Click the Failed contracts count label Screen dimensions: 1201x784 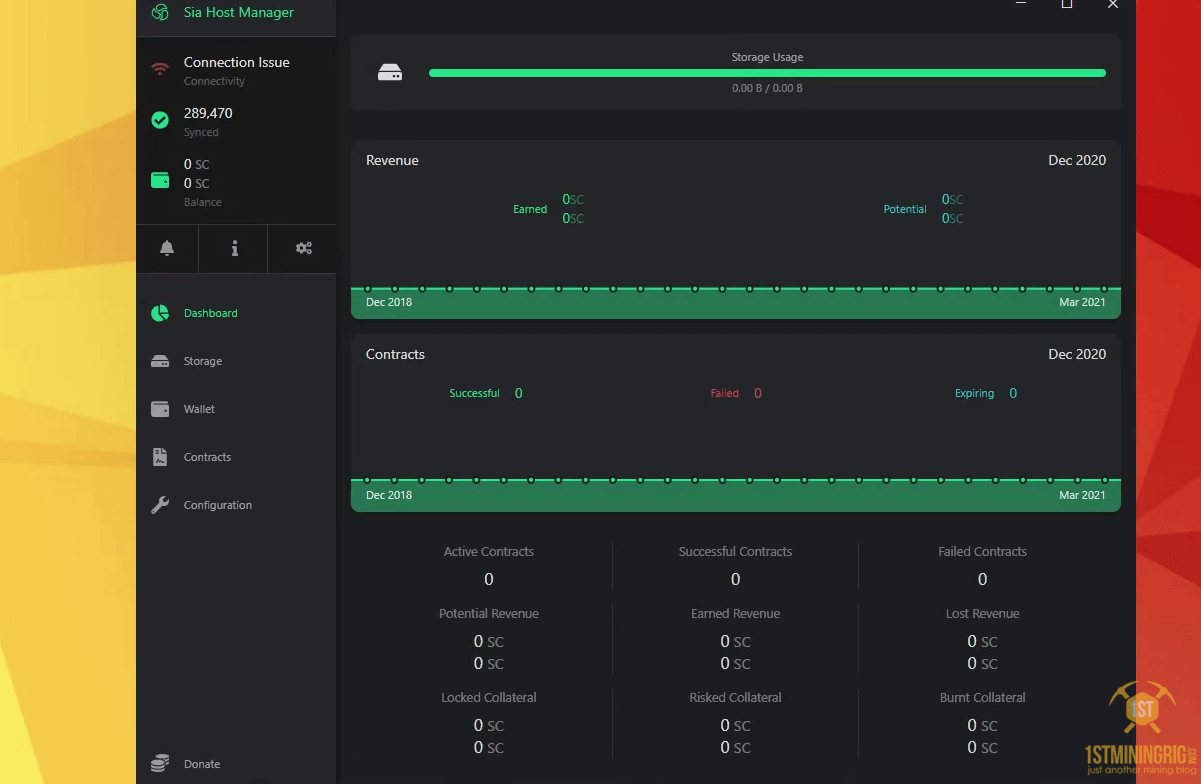tap(725, 393)
